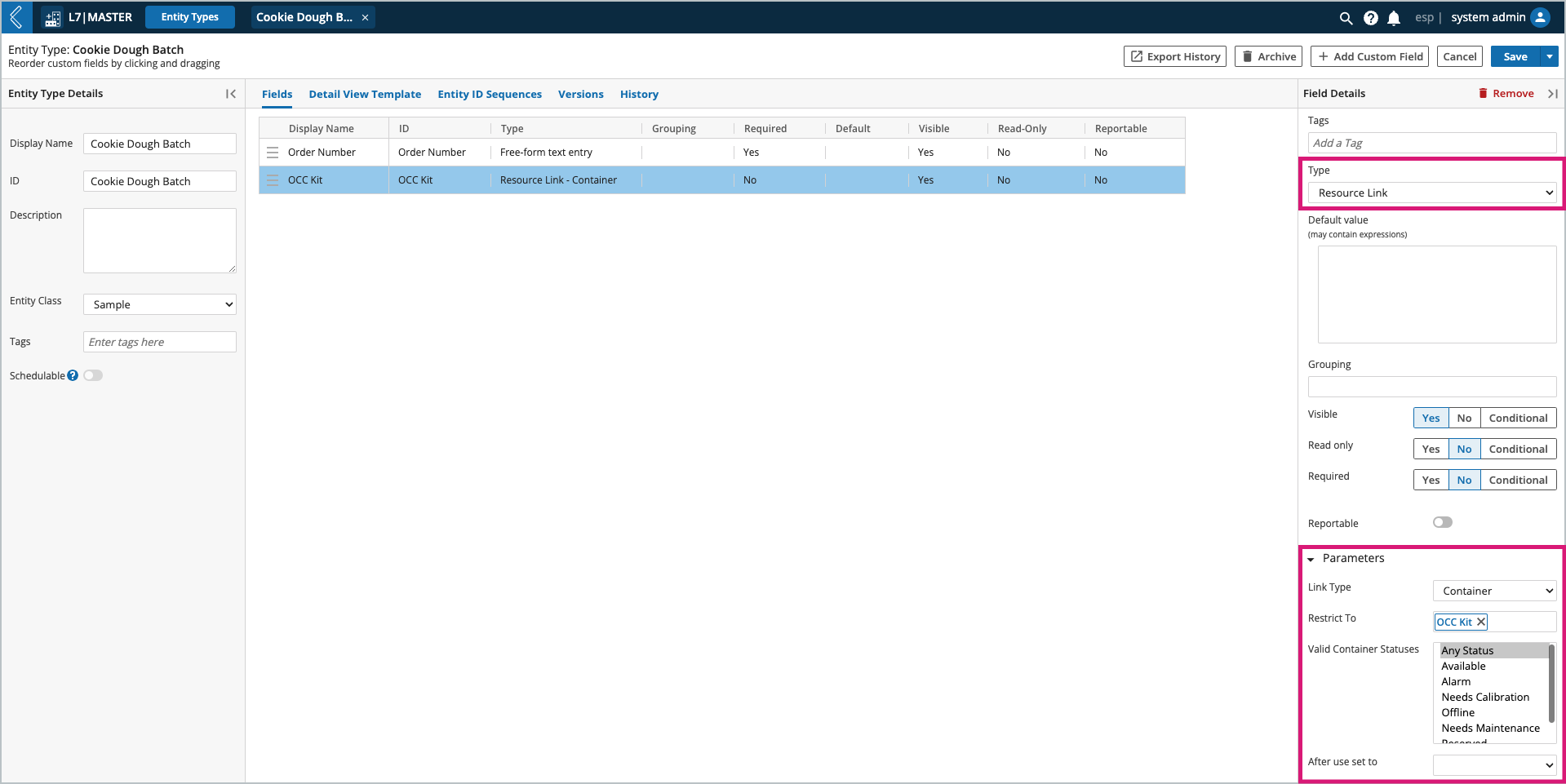The height and width of the screenshot is (784, 1566).
Task: Set Required to Yes
Action: click(x=1431, y=480)
